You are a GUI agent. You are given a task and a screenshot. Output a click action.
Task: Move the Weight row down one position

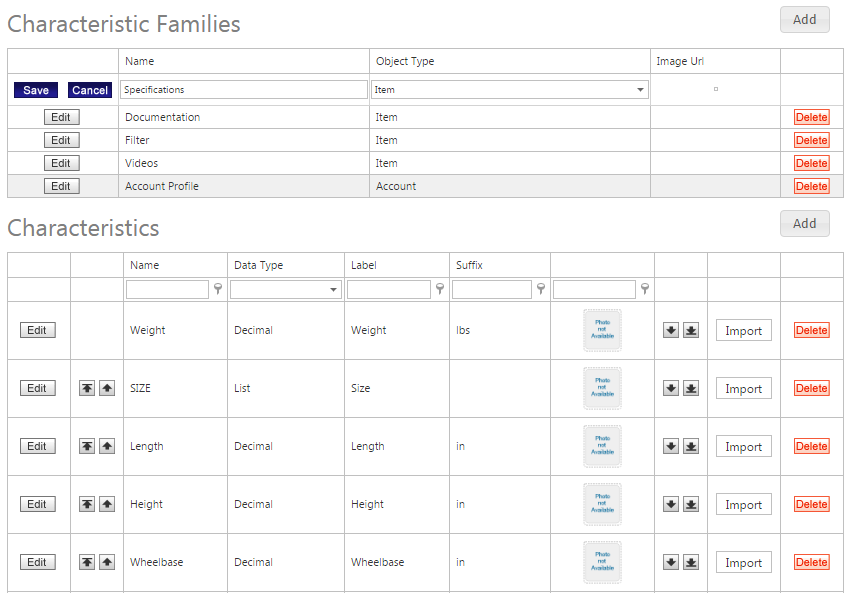tap(671, 331)
